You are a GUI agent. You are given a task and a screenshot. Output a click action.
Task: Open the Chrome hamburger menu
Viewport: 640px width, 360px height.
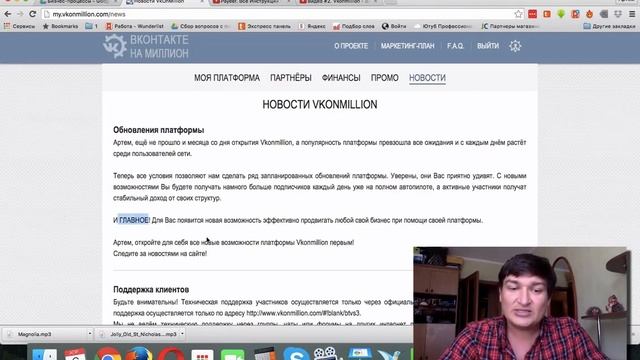tap(632, 14)
